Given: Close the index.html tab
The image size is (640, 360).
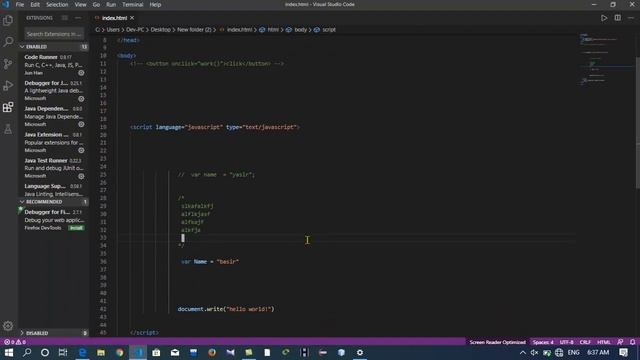Looking at the screenshot, I should coord(132,18).
